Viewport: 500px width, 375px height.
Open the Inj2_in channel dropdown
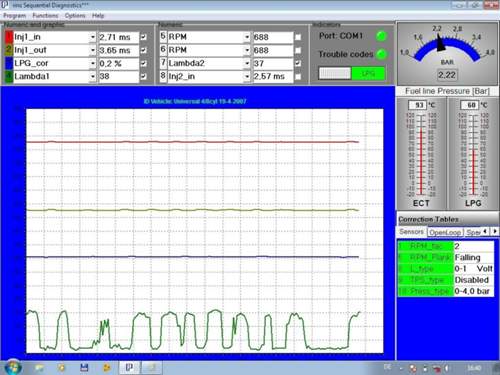pos(247,76)
